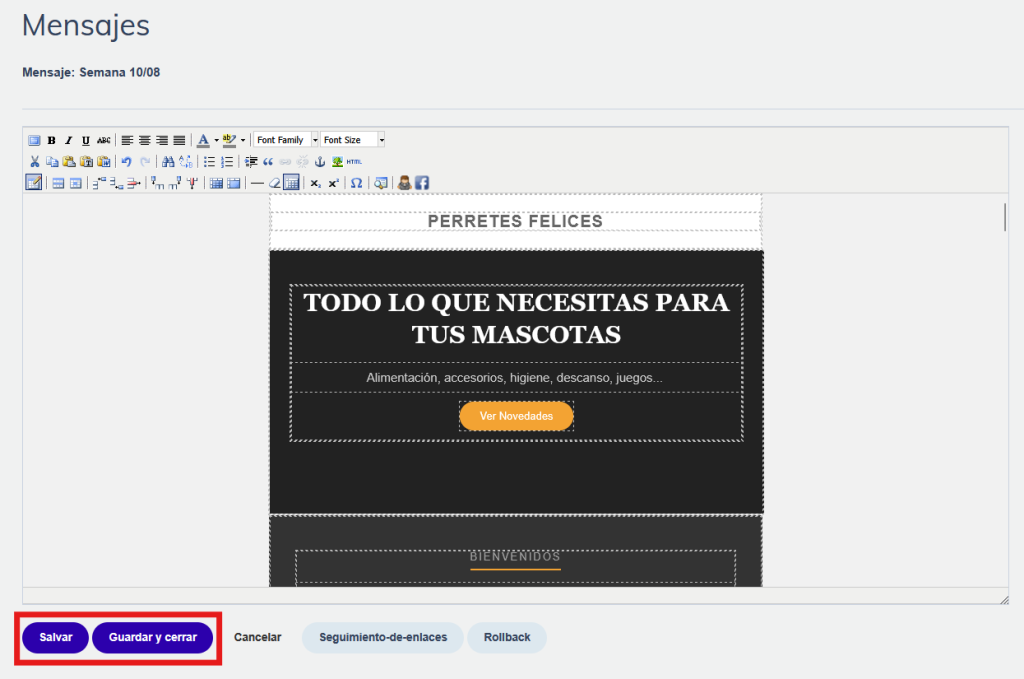Insert an anchor
Viewport: 1024px width, 679px height.
coord(320,161)
